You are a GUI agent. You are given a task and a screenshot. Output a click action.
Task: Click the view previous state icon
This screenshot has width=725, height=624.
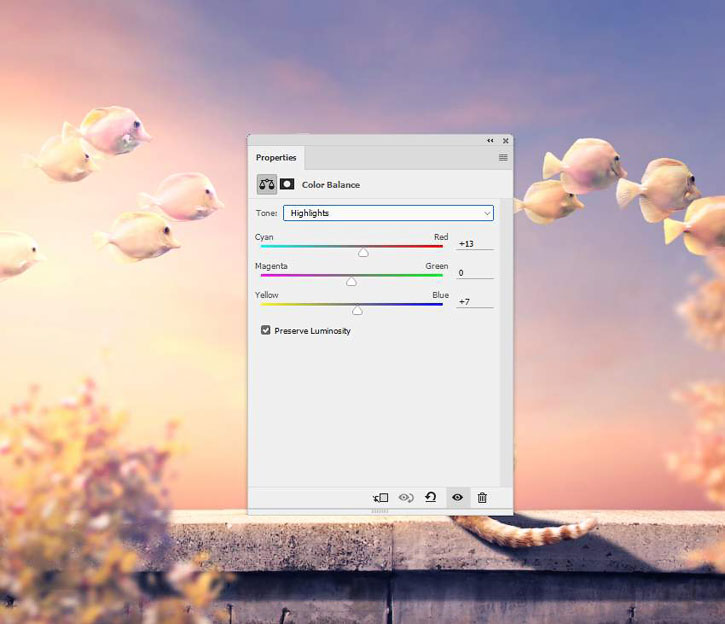pyautogui.click(x=406, y=498)
